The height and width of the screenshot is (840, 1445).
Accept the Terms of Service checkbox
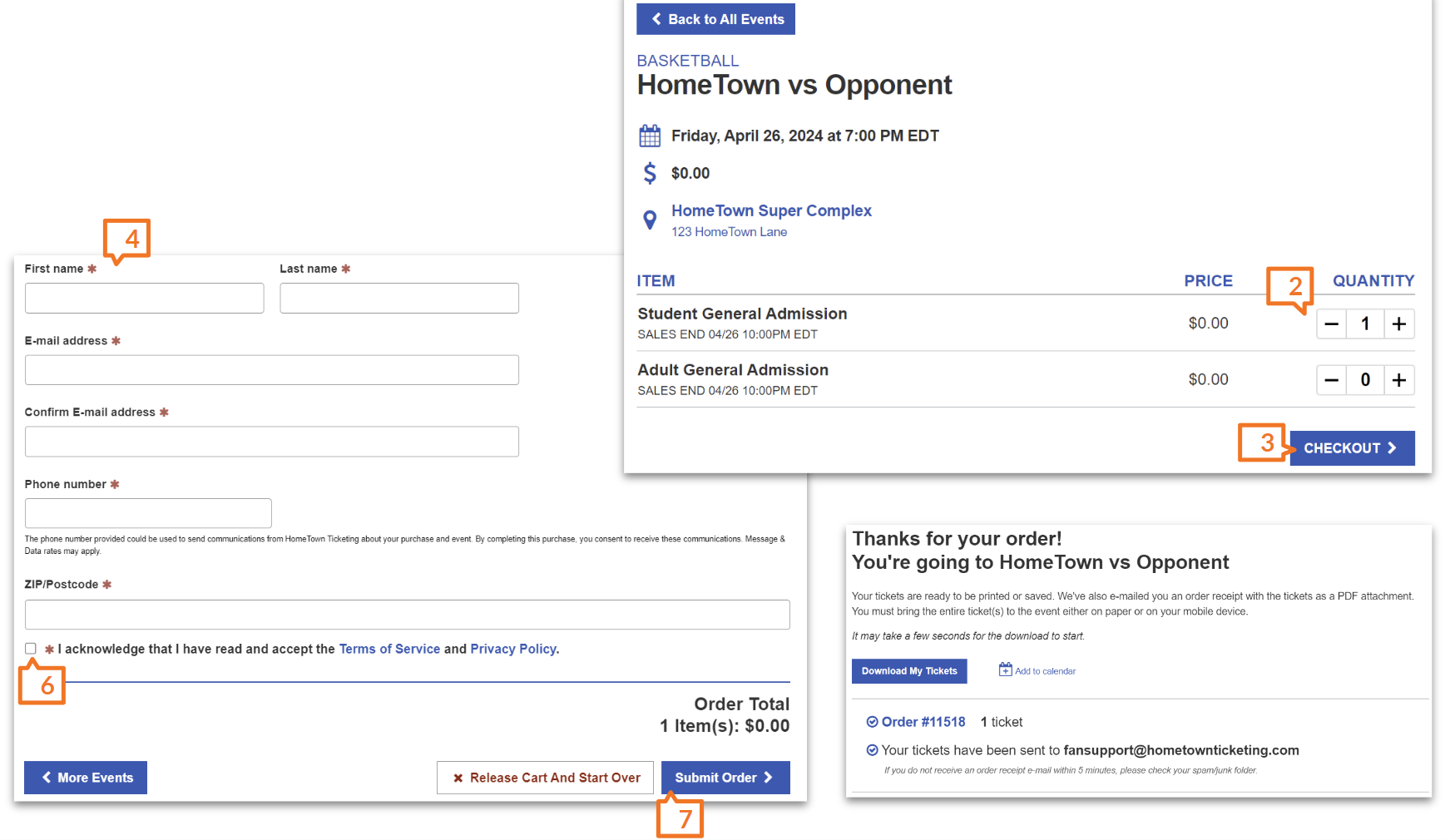[31, 649]
